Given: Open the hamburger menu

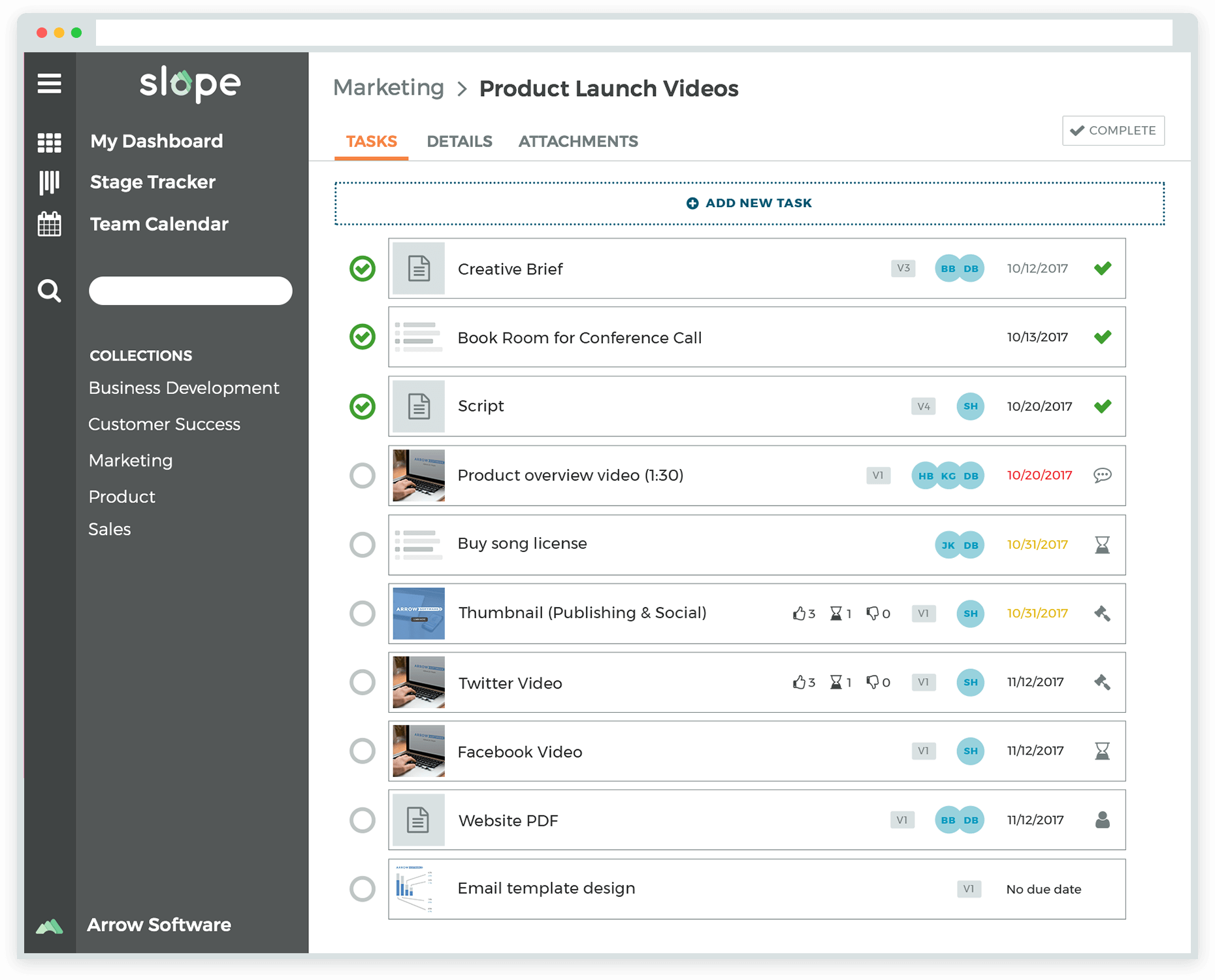Looking at the screenshot, I should (50, 84).
